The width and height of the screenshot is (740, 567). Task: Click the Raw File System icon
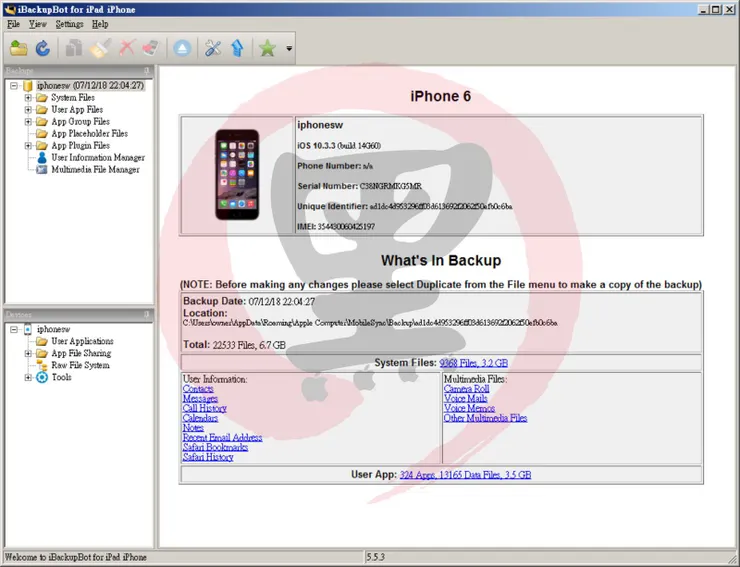[x=42, y=365]
